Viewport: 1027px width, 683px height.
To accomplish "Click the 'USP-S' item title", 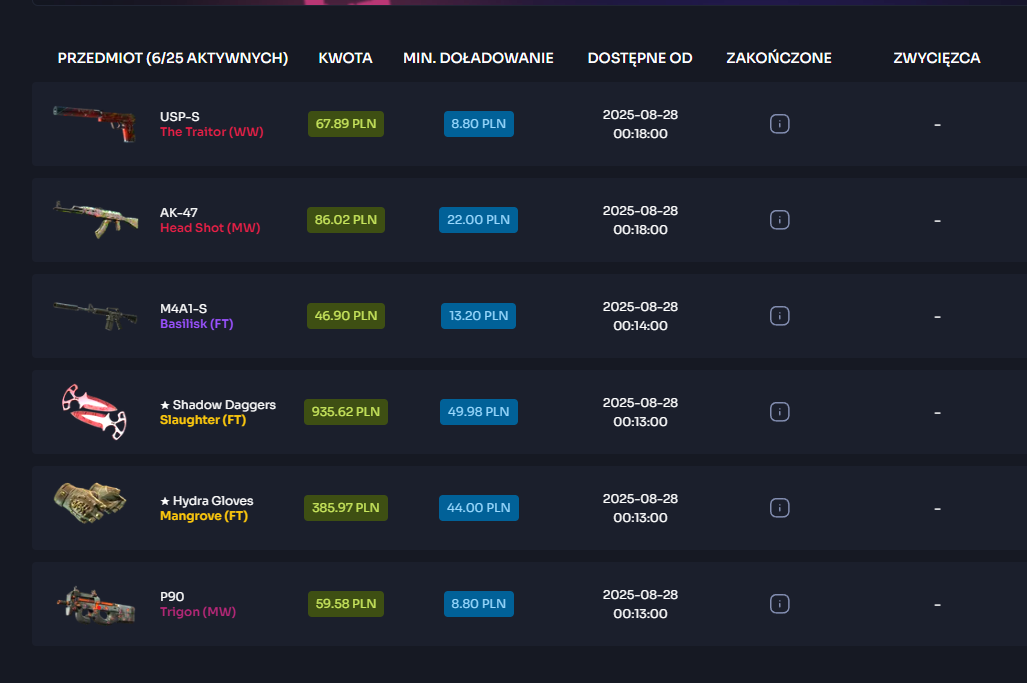I will (179, 117).
